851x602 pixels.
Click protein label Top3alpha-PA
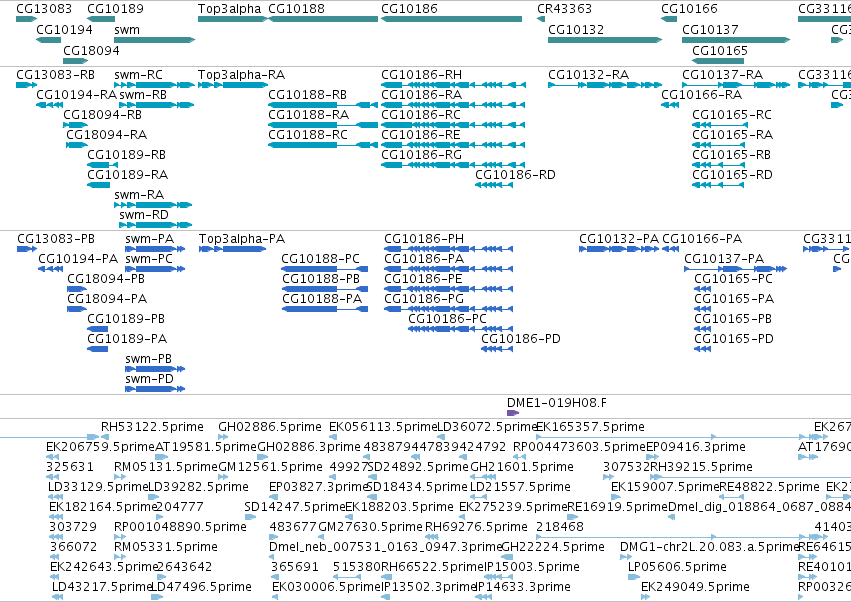click(242, 239)
